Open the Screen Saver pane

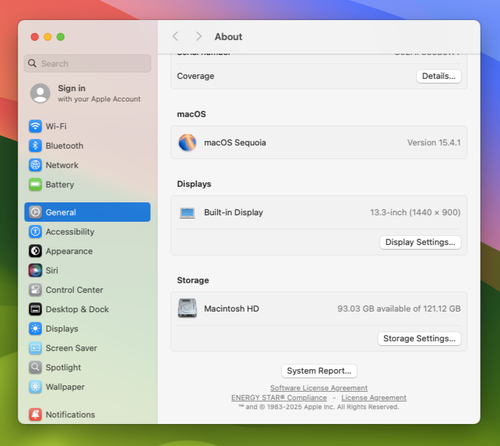pyautogui.click(x=87, y=348)
